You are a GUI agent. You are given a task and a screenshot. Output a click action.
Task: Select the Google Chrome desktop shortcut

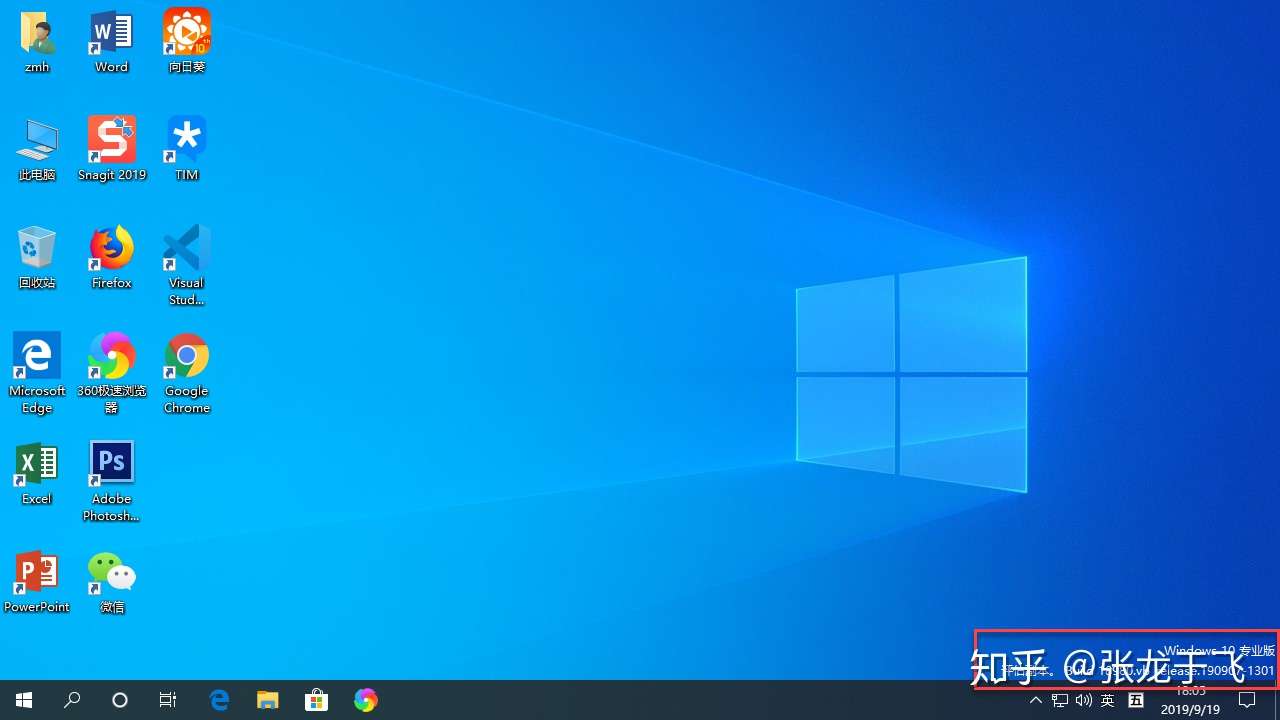[x=186, y=373]
